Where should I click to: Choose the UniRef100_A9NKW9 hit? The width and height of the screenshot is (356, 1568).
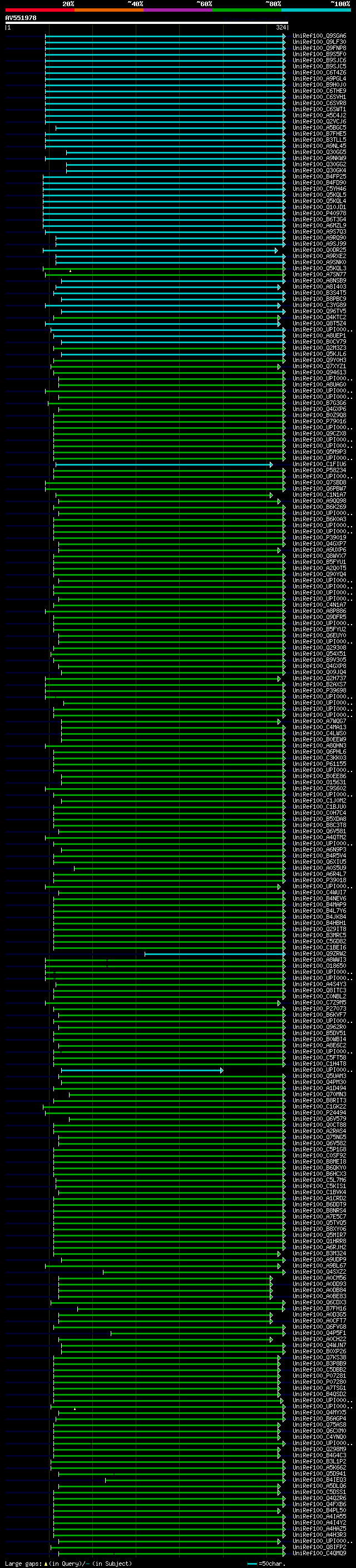pos(319,159)
